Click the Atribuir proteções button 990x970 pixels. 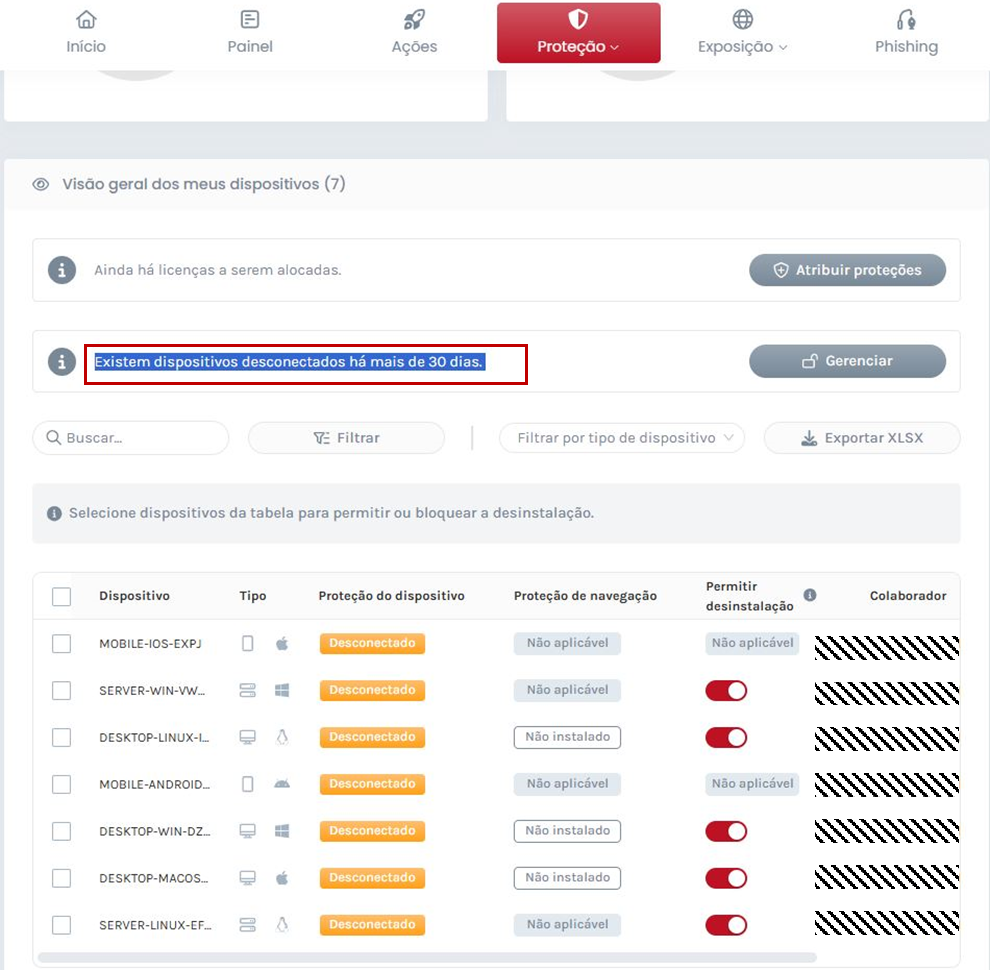click(x=847, y=269)
